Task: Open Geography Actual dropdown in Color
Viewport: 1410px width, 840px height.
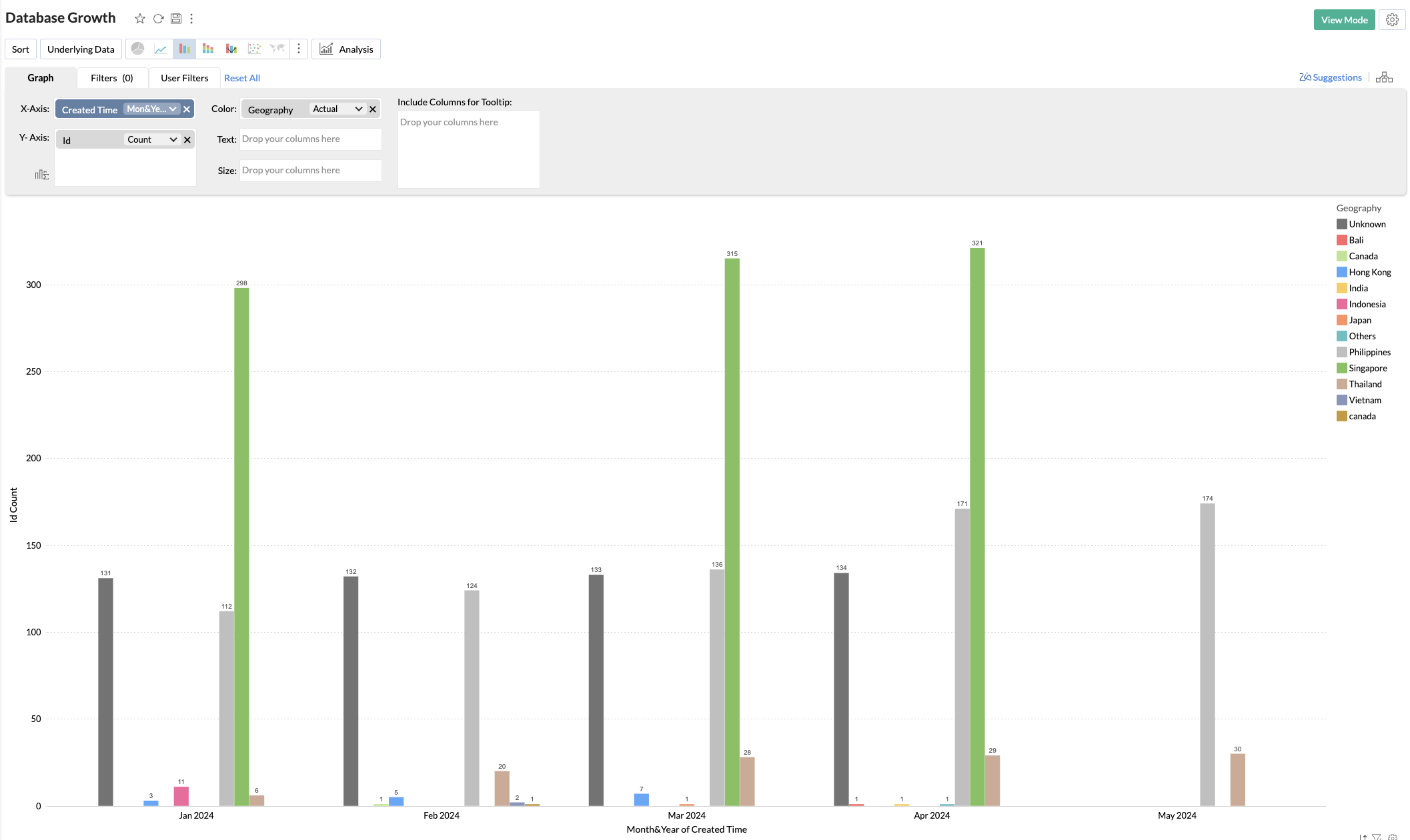Action: (358, 109)
